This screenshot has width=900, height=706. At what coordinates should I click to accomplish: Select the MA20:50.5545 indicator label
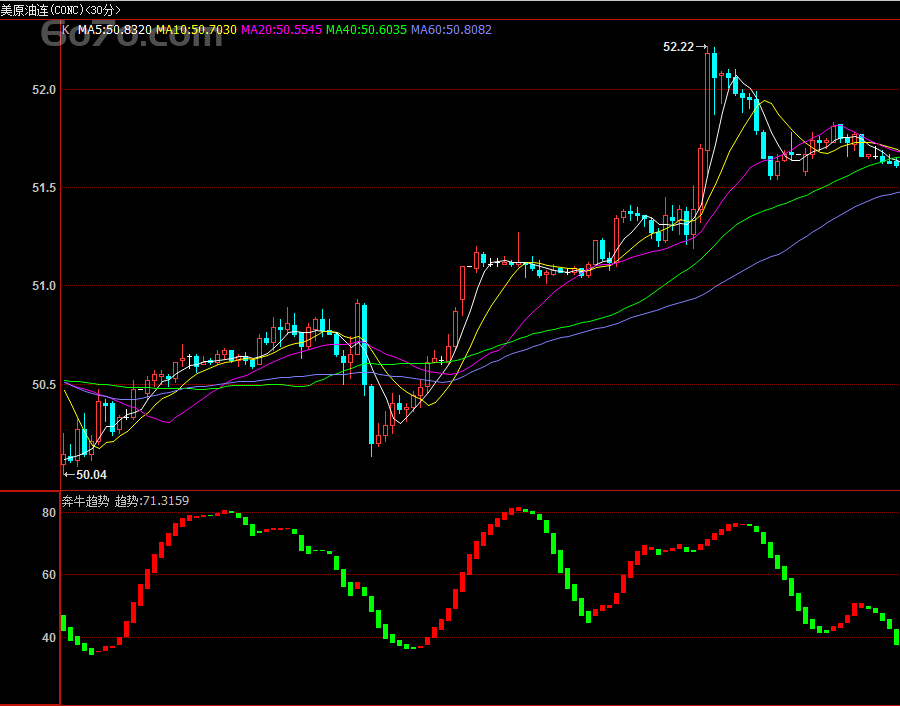(281, 30)
